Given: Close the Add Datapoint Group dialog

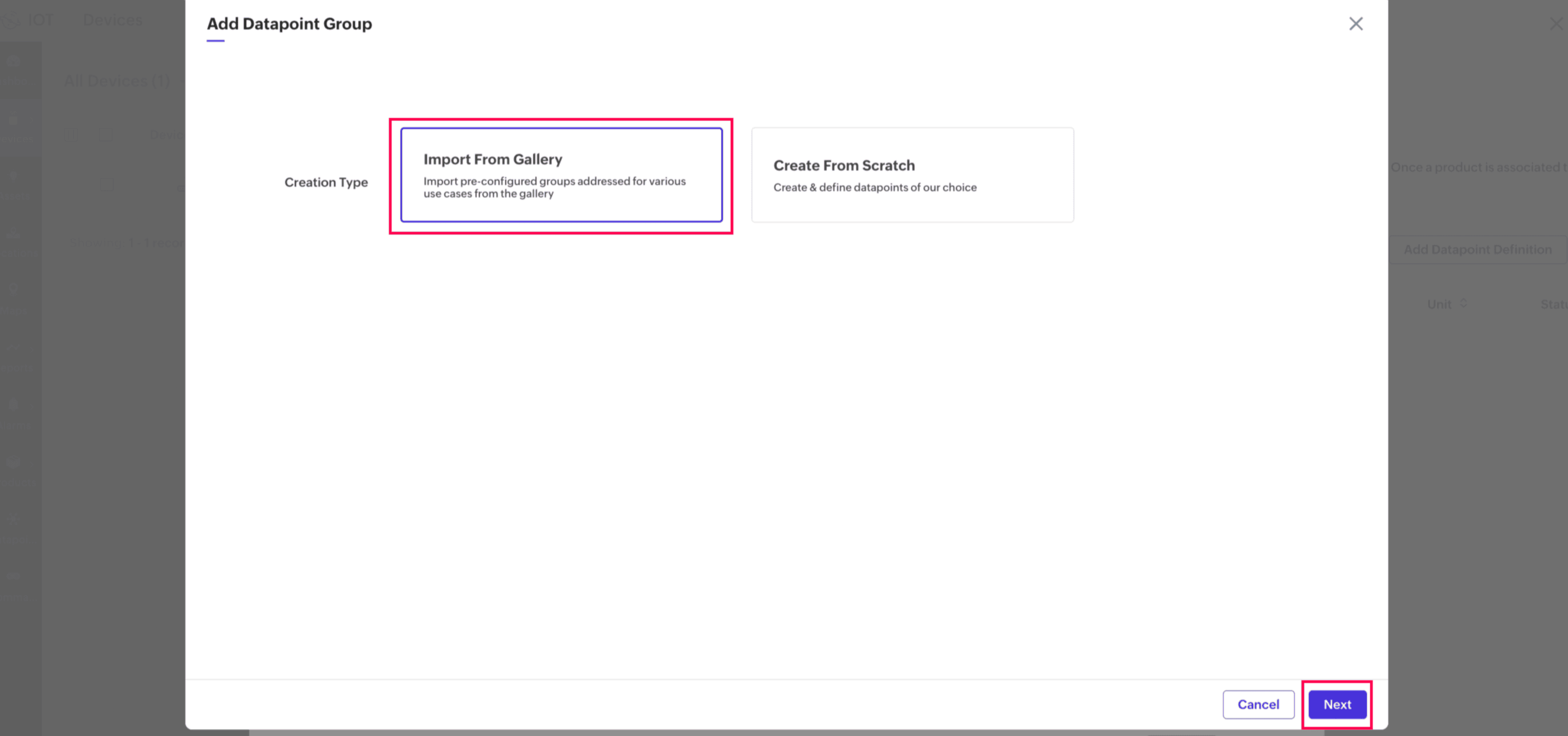Looking at the screenshot, I should [1356, 24].
